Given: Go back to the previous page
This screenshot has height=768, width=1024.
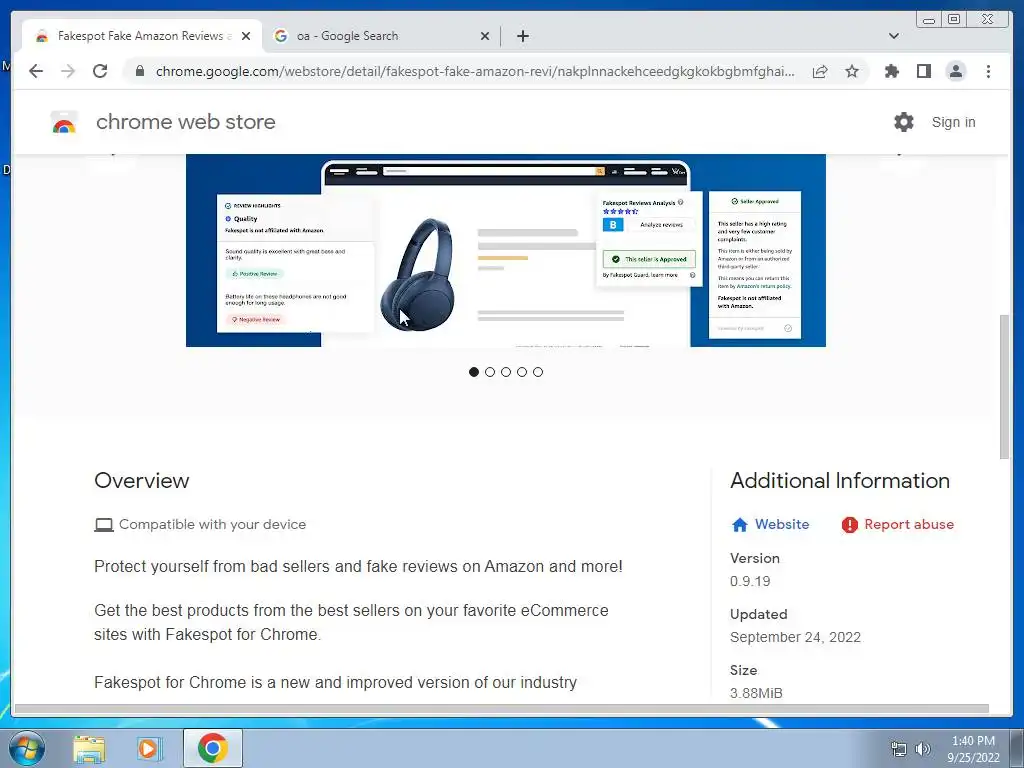Looking at the screenshot, I should coord(36,71).
